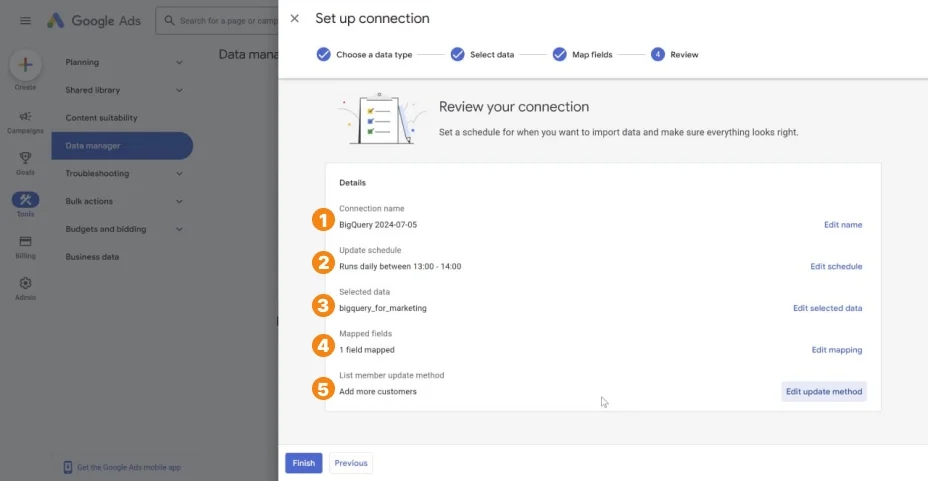
Task: Open Billing card icon
Action: pos(25,241)
